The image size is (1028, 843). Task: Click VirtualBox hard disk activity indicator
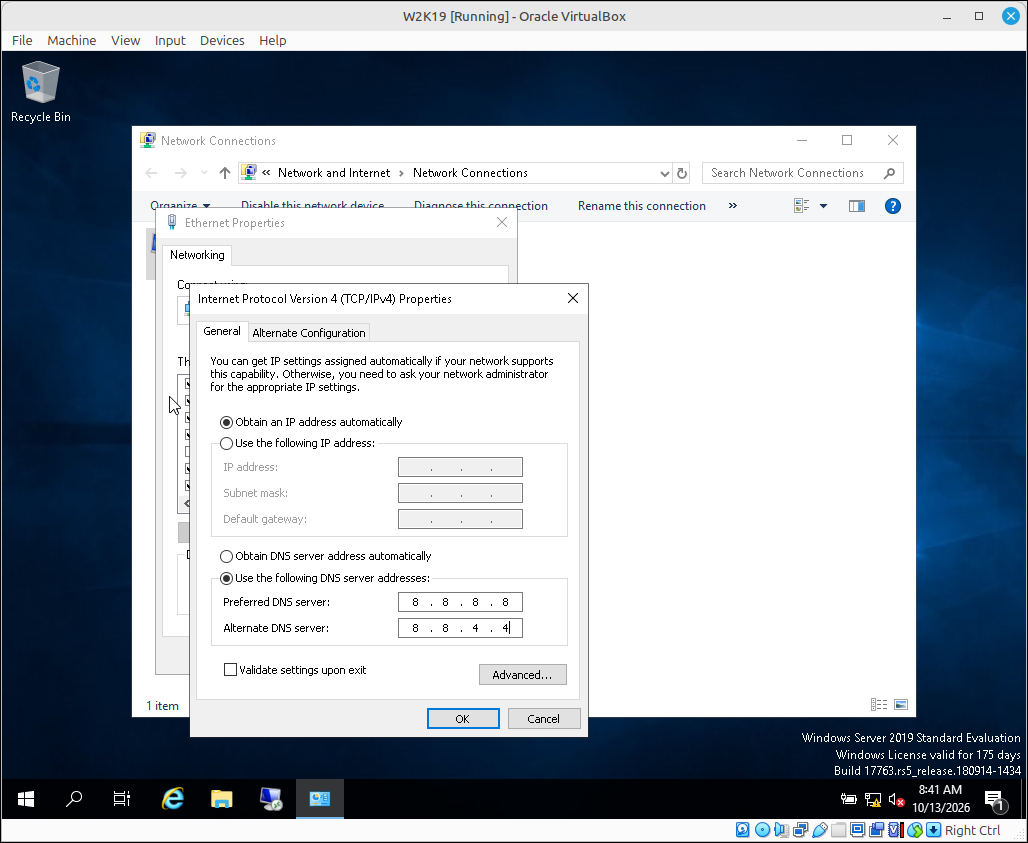[742, 830]
